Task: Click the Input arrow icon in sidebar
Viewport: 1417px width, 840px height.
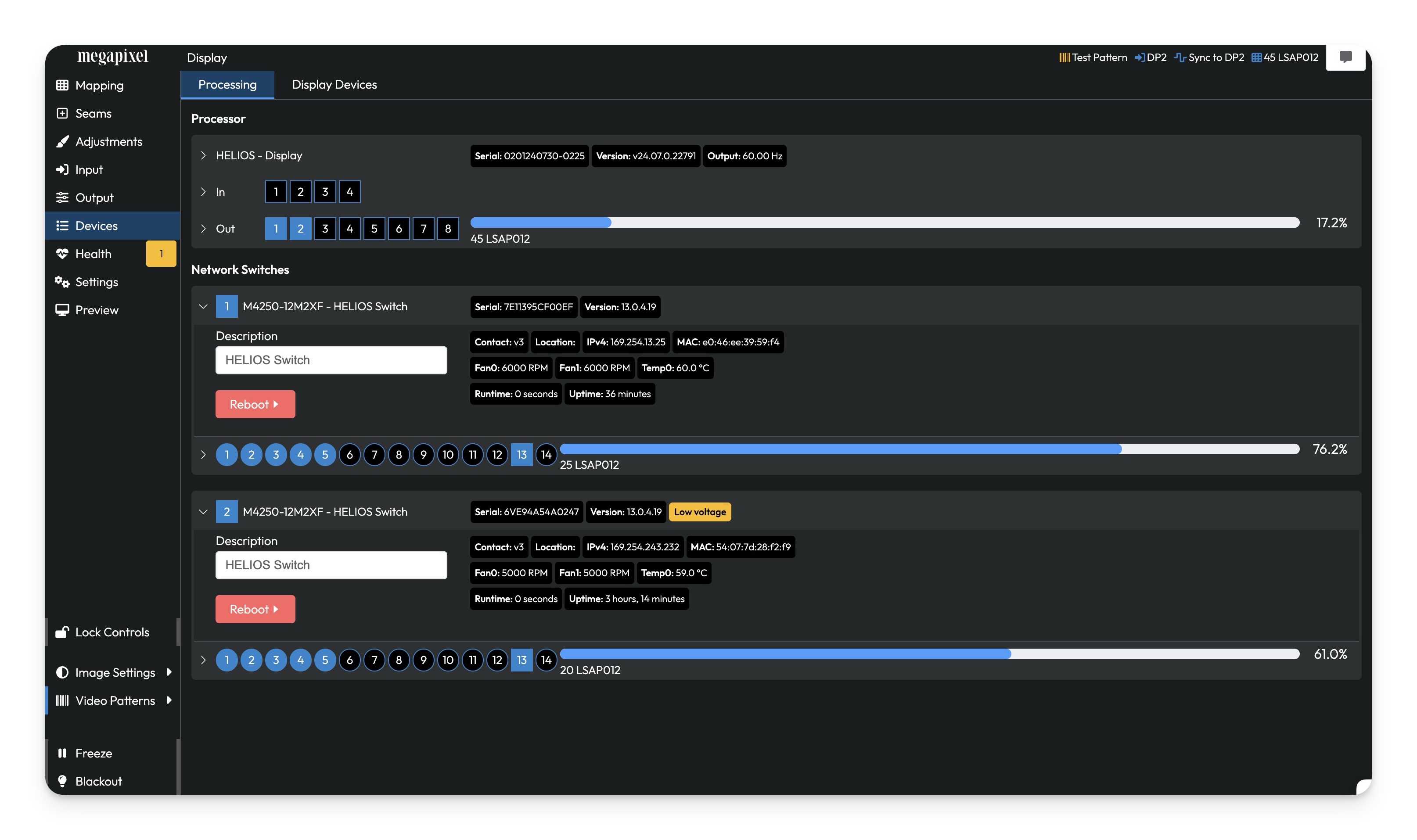Action: (x=62, y=169)
